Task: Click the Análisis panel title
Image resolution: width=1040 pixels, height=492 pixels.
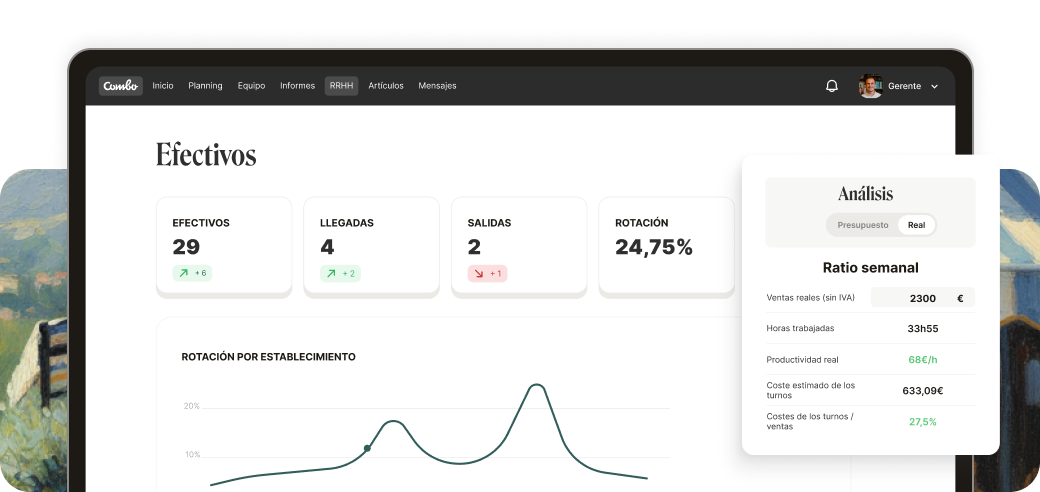Action: [x=866, y=194]
